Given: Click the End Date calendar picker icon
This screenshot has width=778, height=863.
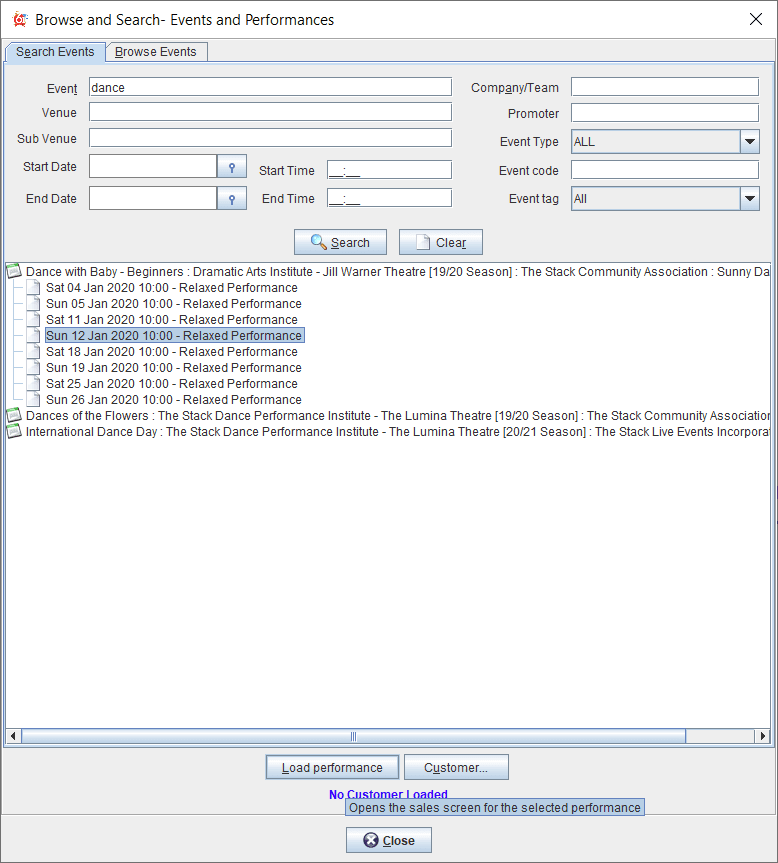Looking at the screenshot, I should [232, 199].
